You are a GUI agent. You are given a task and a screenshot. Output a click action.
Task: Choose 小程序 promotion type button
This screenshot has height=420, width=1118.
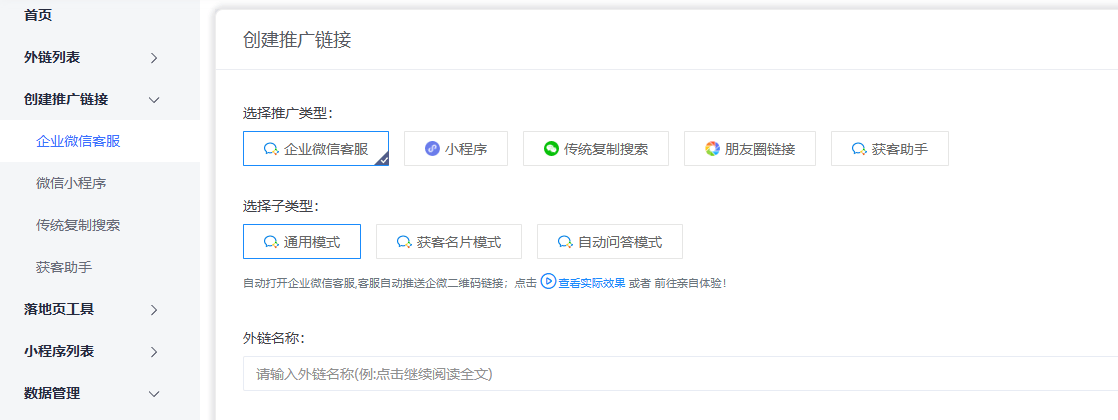click(456, 148)
